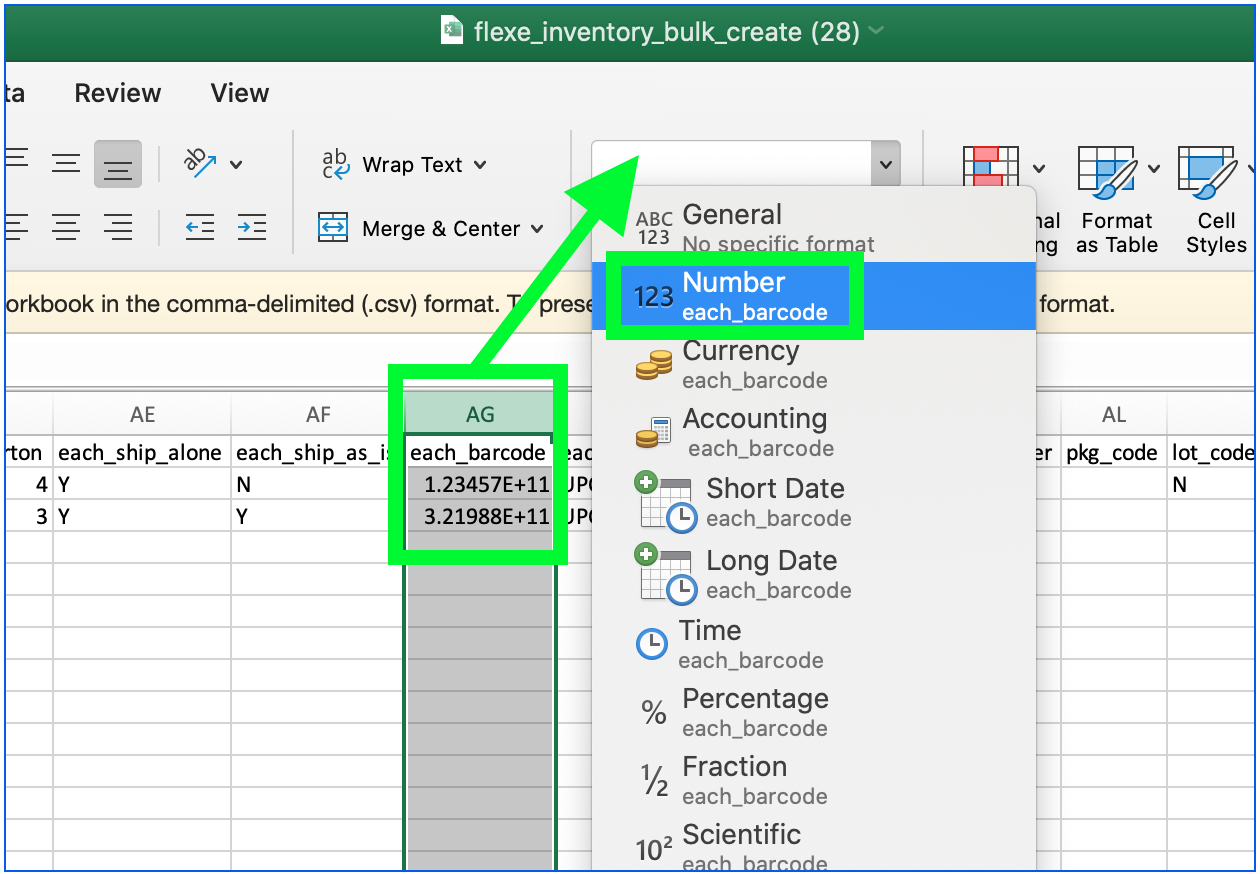The width and height of the screenshot is (1260, 874).
Task: Open the number format dropdown arrow
Action: 884,163
